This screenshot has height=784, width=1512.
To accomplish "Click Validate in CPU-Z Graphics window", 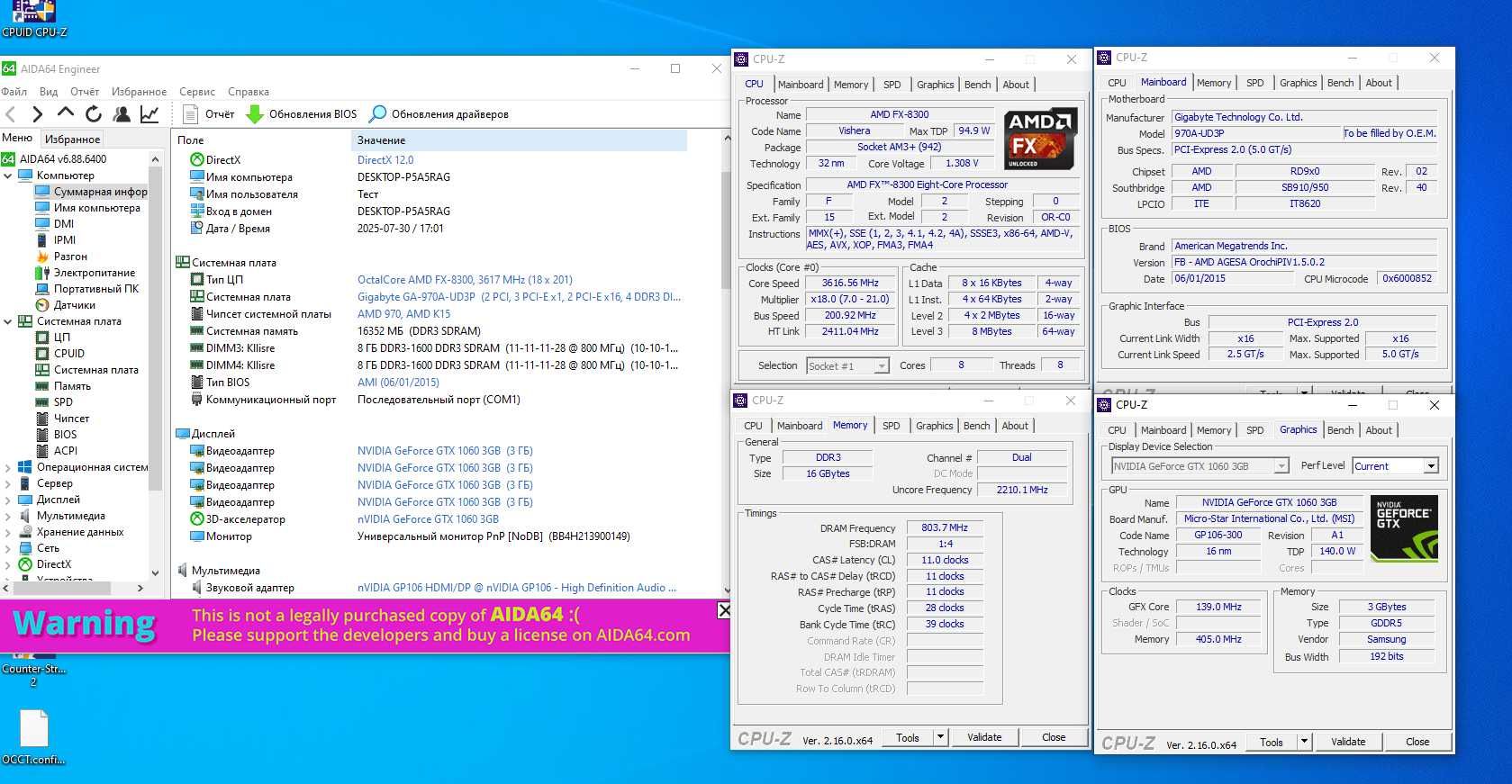I will click(x=1348, y=742).
